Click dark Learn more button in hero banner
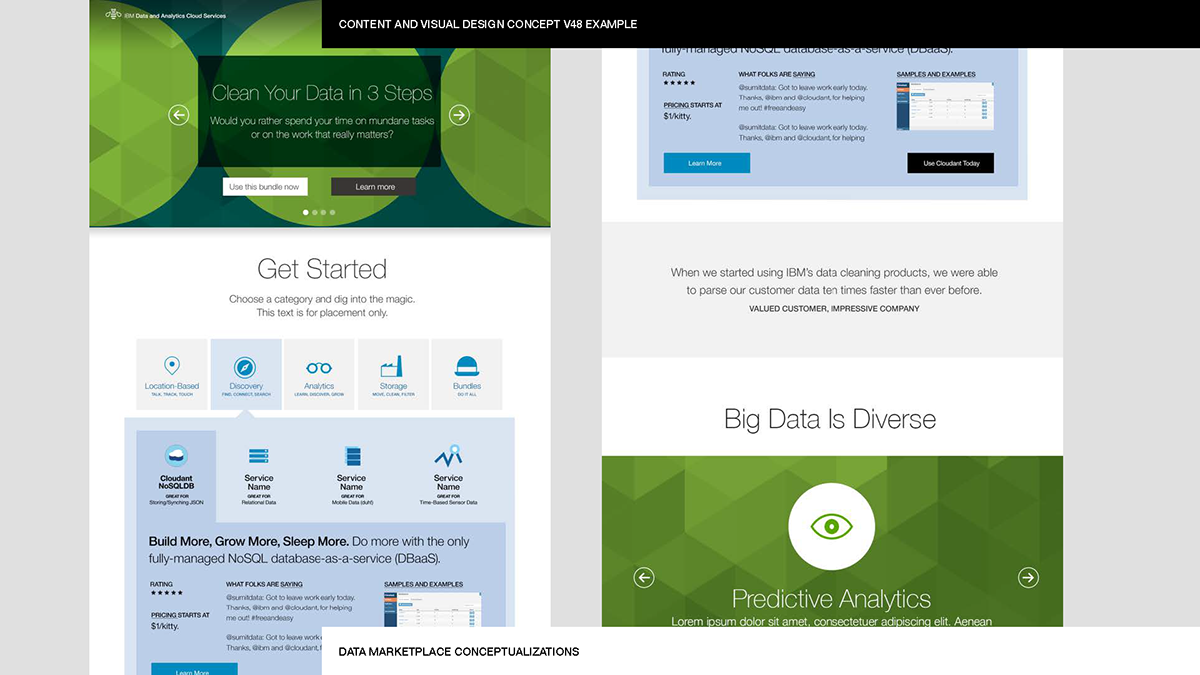 coord(374,187)
